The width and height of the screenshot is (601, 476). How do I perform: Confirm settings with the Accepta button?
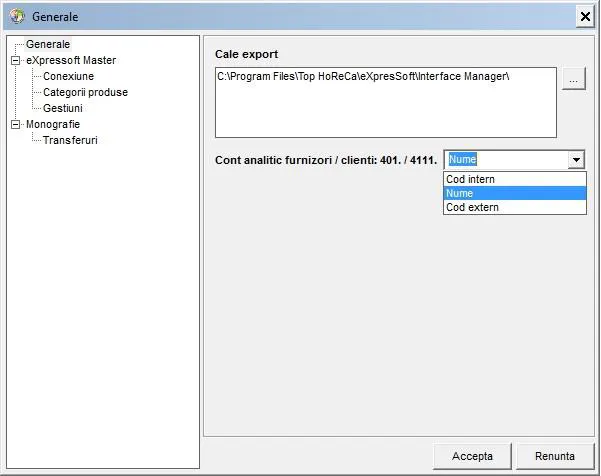coord(472,456)
